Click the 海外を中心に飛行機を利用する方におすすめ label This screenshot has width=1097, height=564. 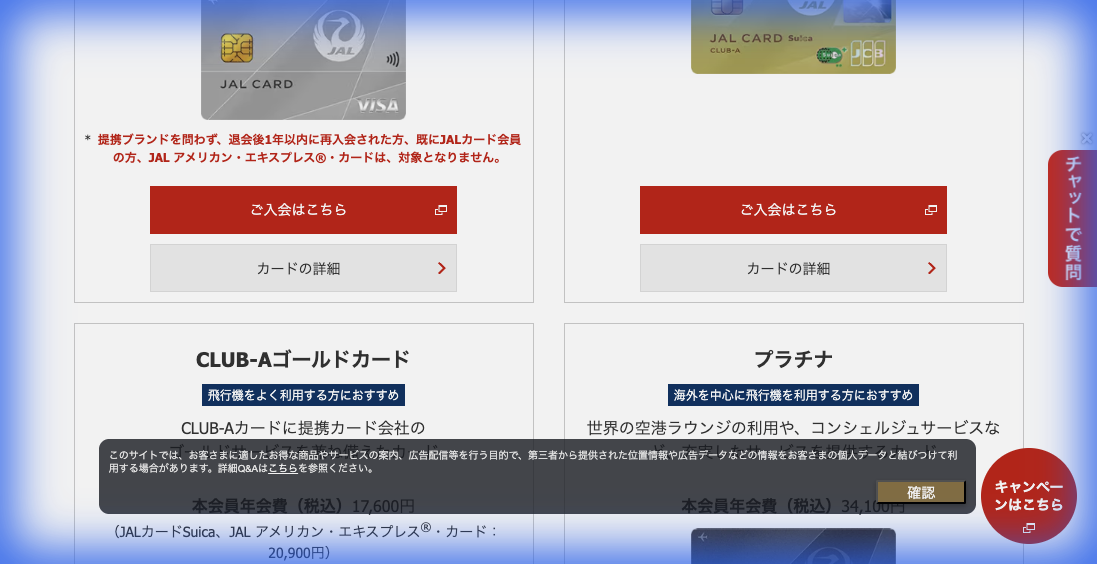[x=793, y=395]
